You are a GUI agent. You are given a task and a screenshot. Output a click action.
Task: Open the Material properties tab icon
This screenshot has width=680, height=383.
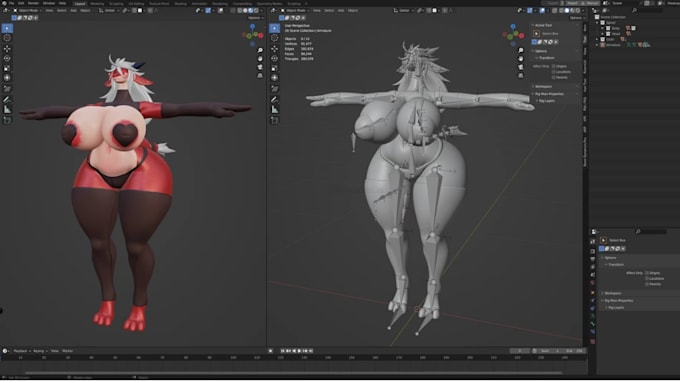[x=592, y=341]
